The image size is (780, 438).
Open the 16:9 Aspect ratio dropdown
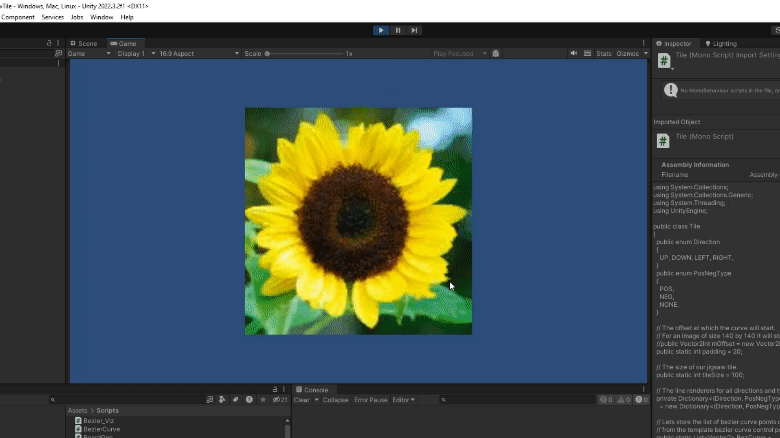199,53
